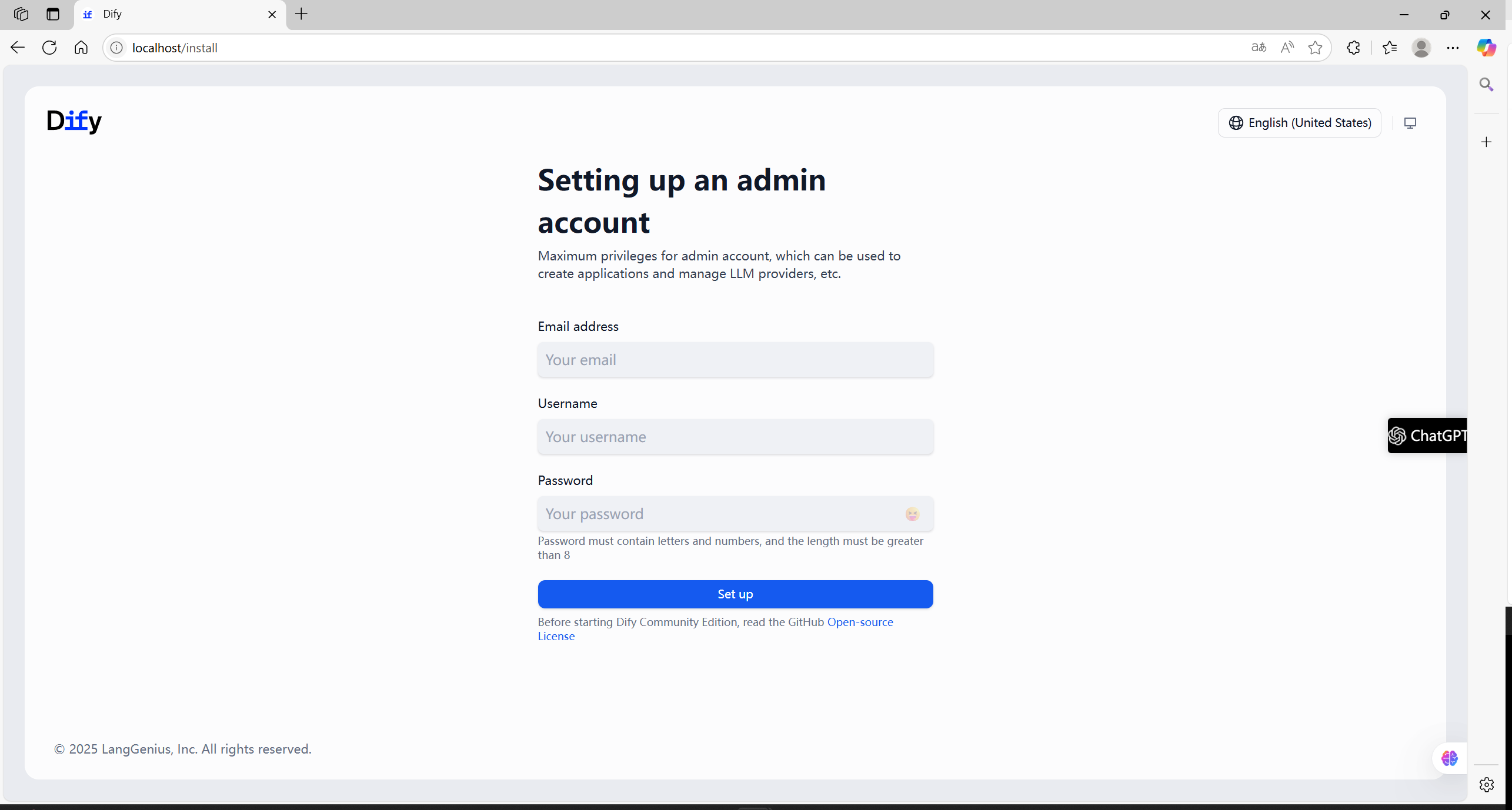Go to browser home page
Image resolution: width=1512 pixels, height=810 pixels.
tap(81, 48)
